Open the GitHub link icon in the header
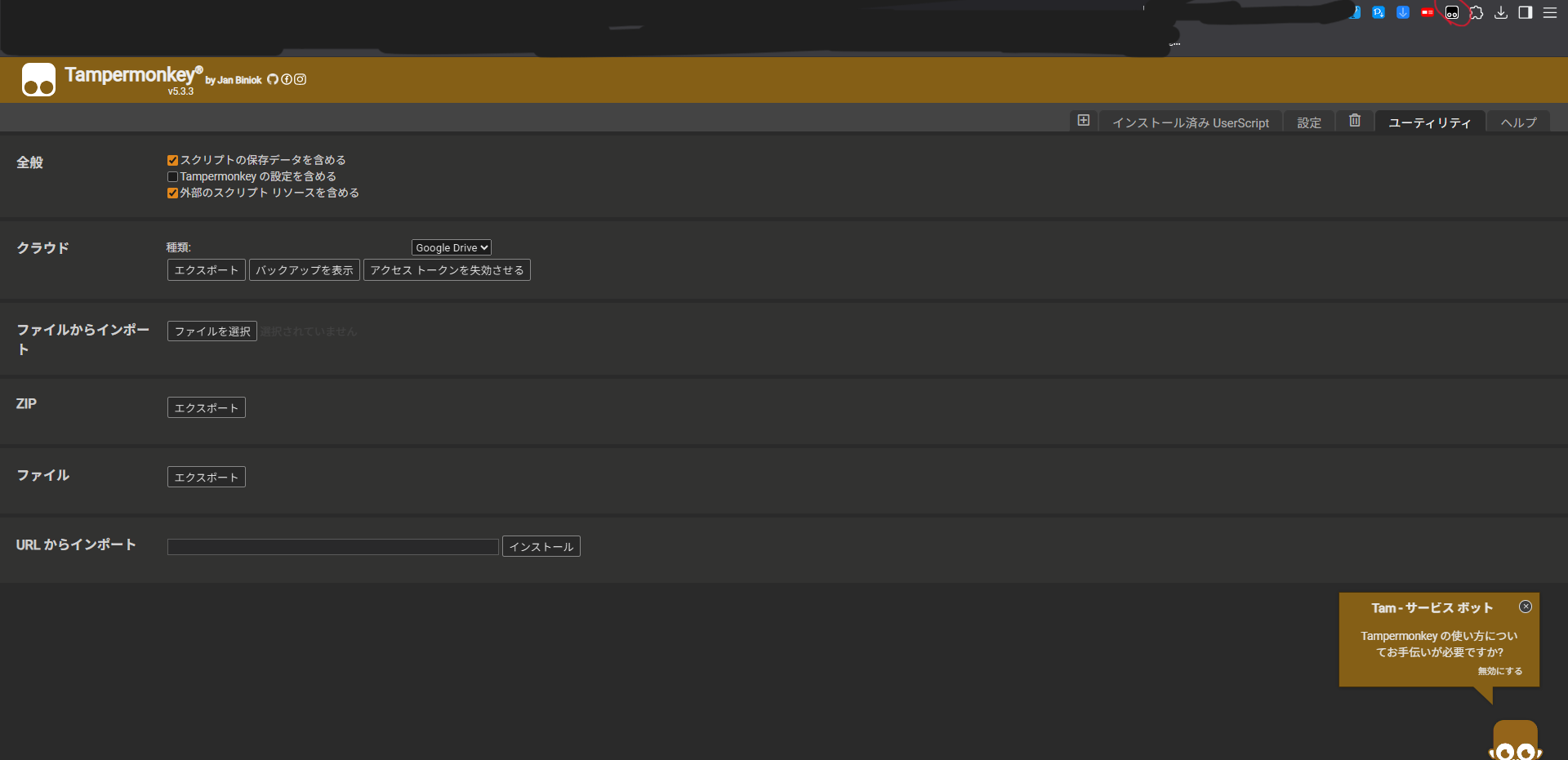This screenshot has height=760, width=1568. [x=273, y=79]
